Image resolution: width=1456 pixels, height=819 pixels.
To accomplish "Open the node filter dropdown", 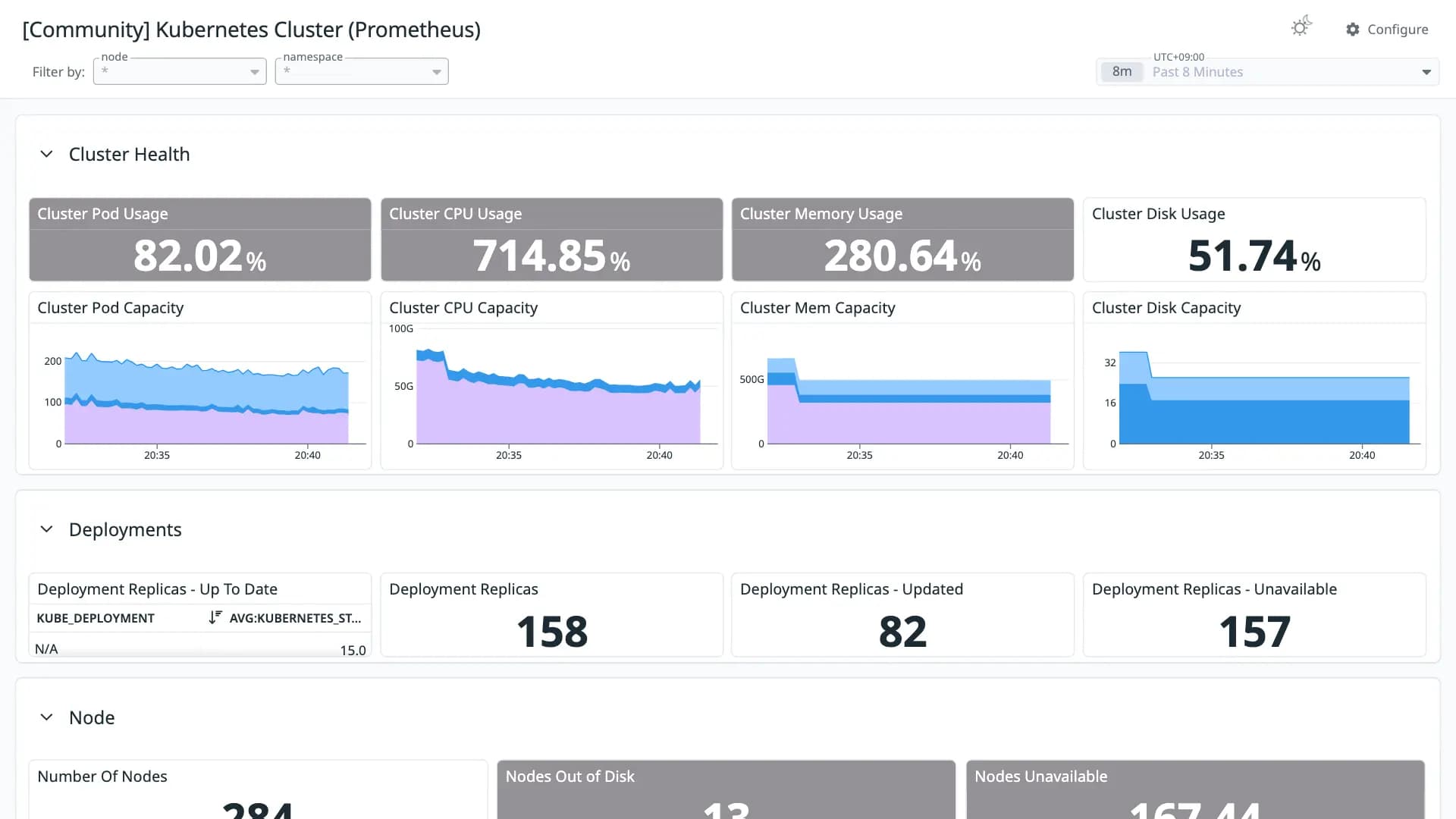I will point(180,71).
